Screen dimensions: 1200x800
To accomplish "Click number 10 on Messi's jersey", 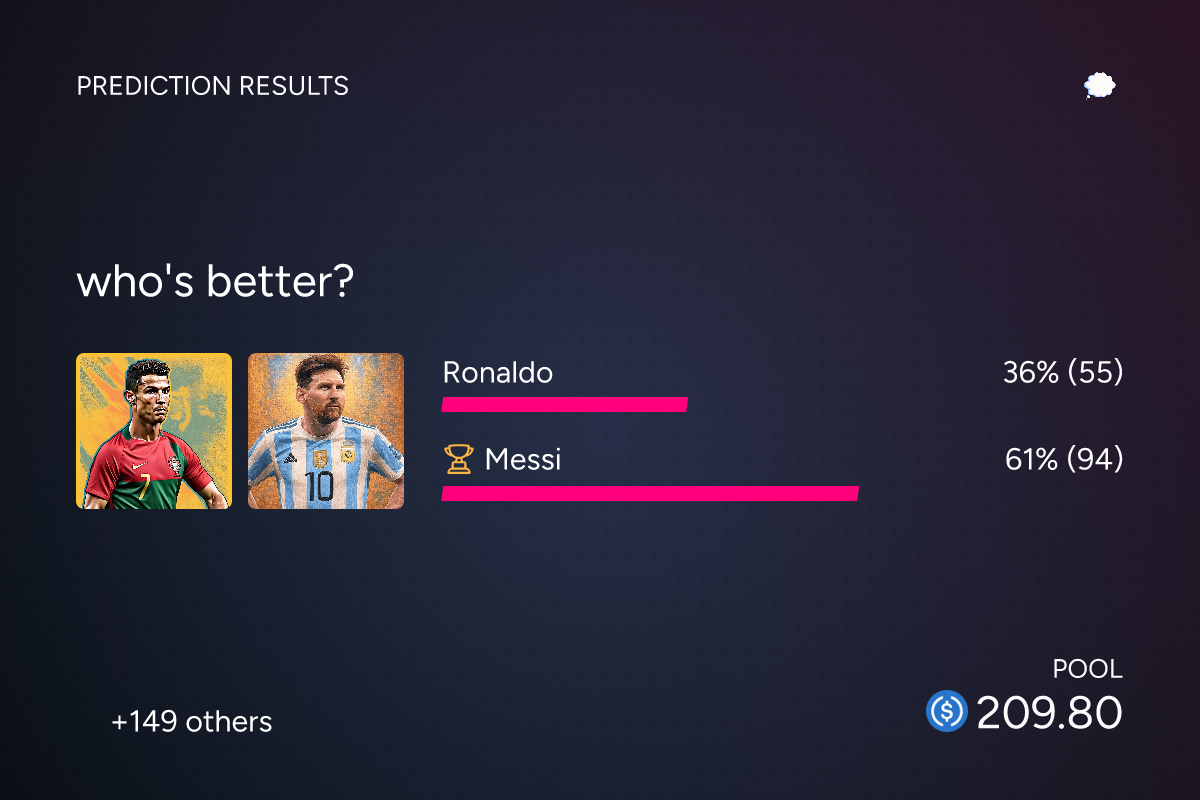I will tap(320, 487).
